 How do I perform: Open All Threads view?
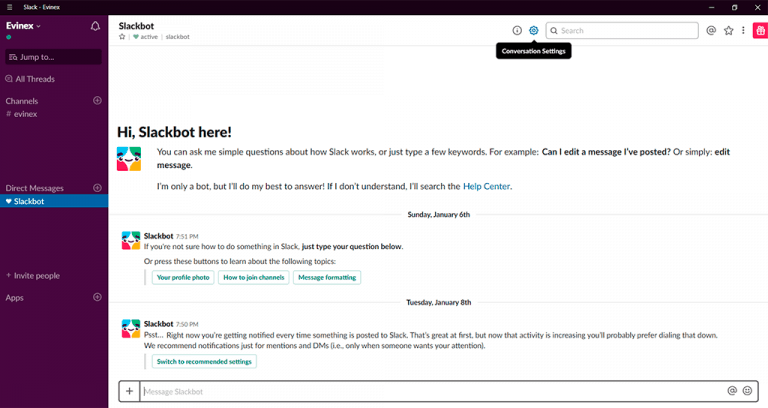tap(35, 79)
